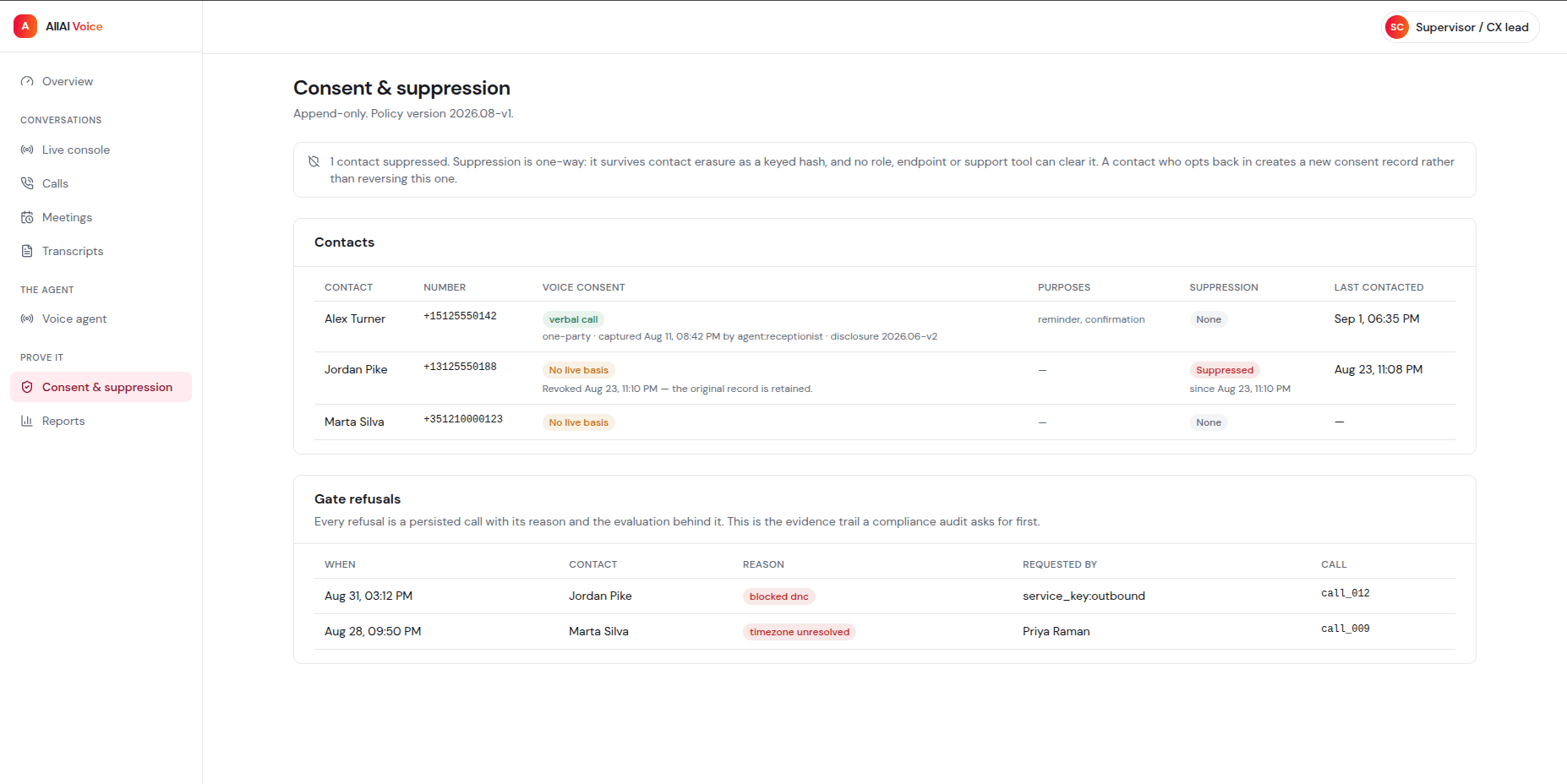Click the Voice agent signal icon
The image size is (1567, 784).
27,318
